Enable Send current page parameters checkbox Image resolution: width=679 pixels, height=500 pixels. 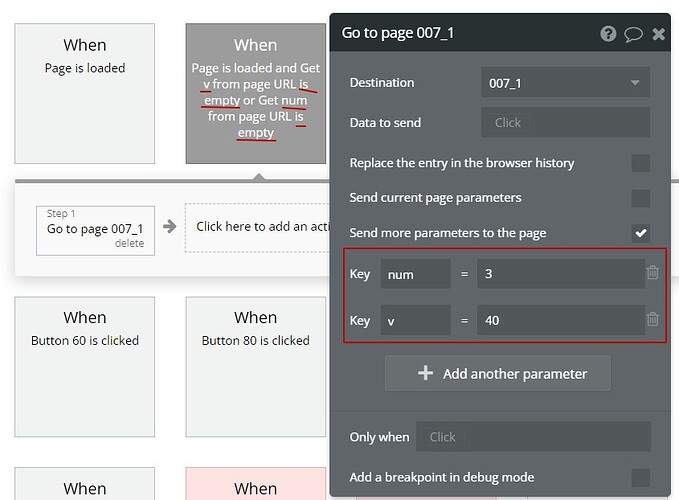[640, 198]
